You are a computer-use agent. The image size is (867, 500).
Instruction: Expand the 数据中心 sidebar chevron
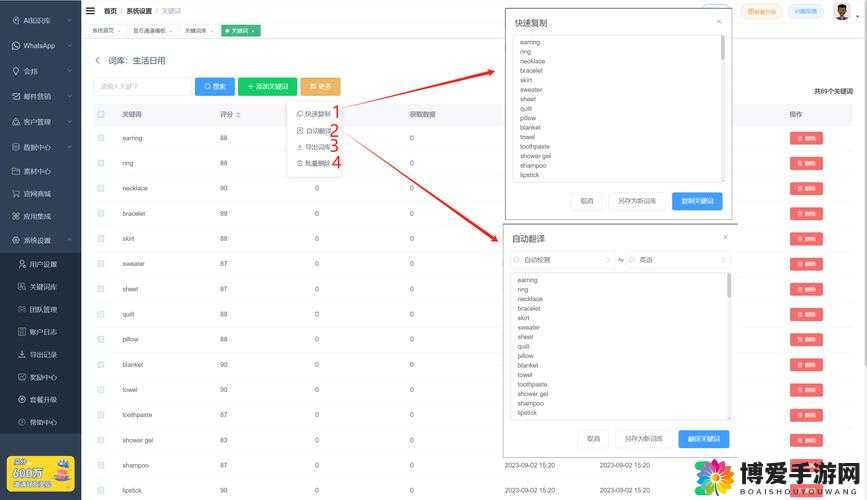[70, 147]
